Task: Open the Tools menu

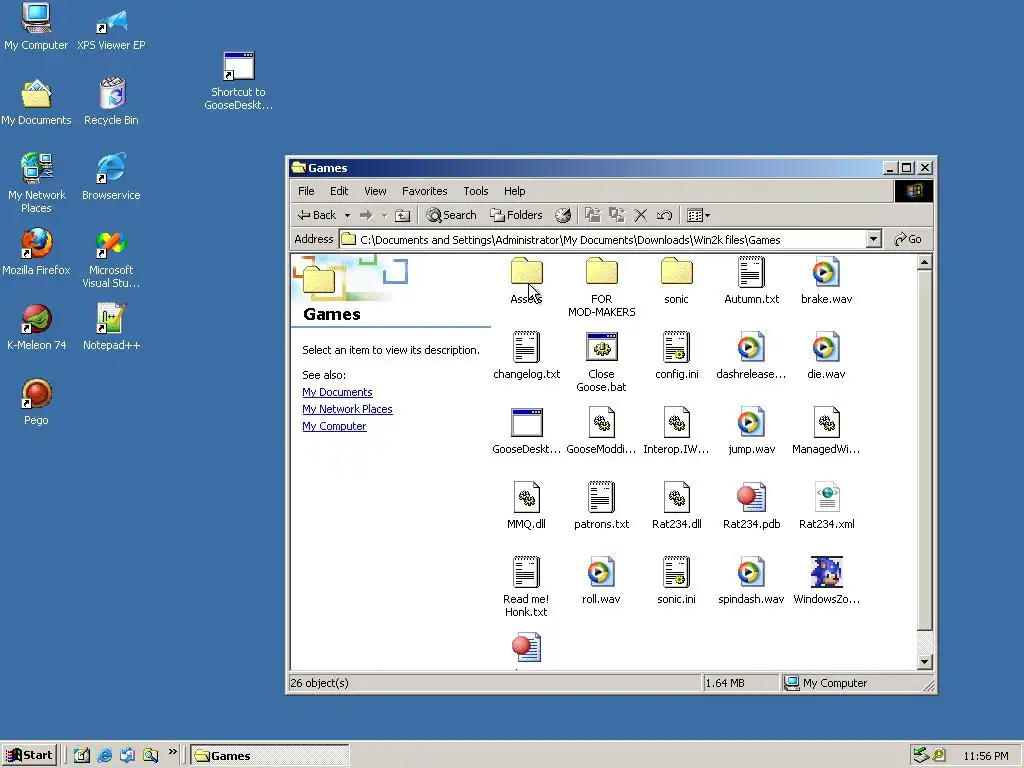Action: pyautogui.click(x=476, y=191)
